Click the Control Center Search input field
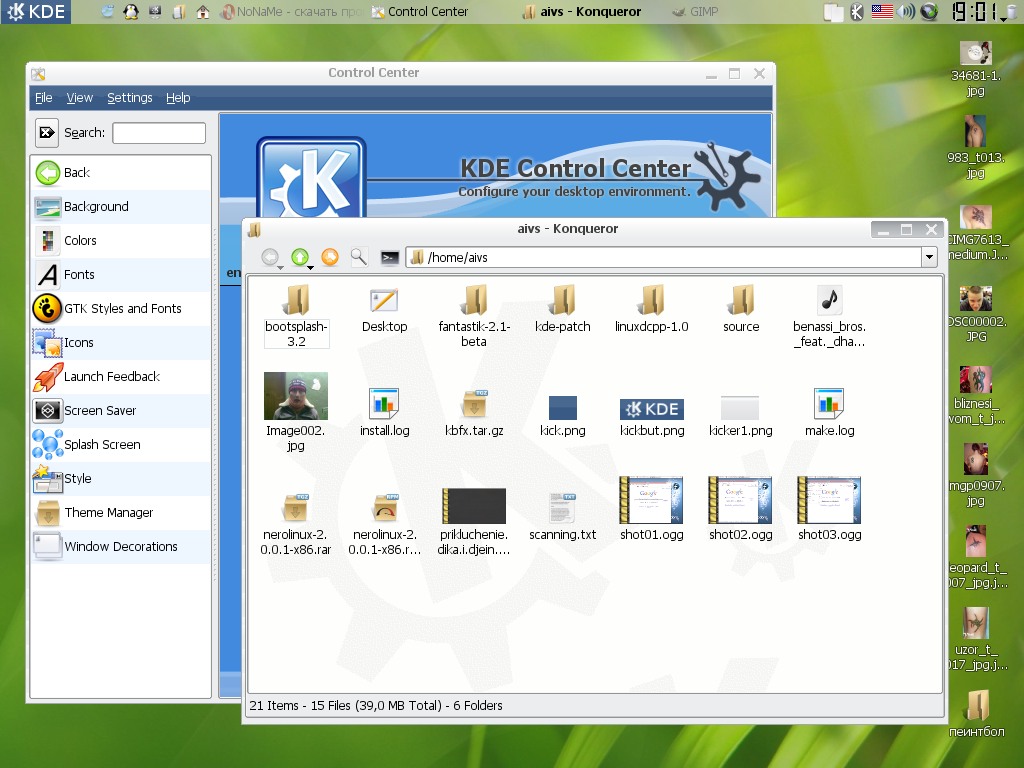Image resolution: width=1024 pixels, height=768 pixels. click(x=158, y=133)
